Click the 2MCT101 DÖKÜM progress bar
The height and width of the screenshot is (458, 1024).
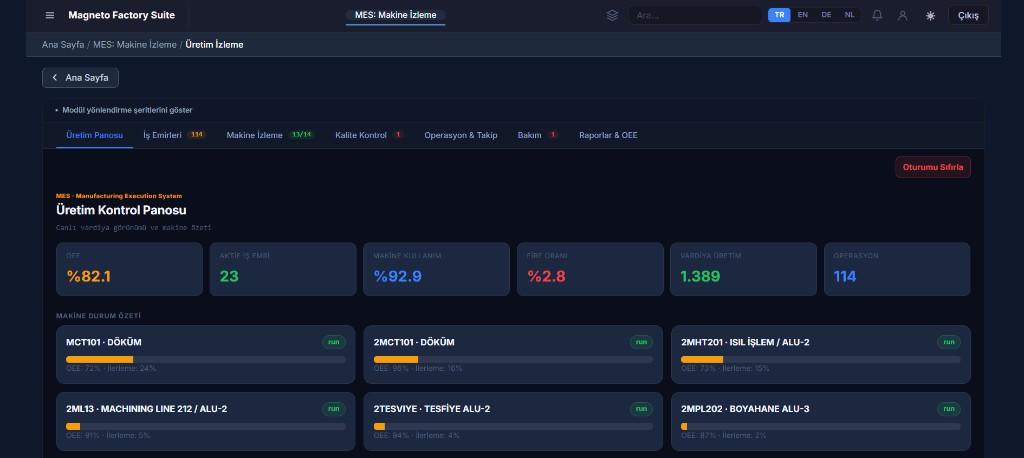(513, 359)
